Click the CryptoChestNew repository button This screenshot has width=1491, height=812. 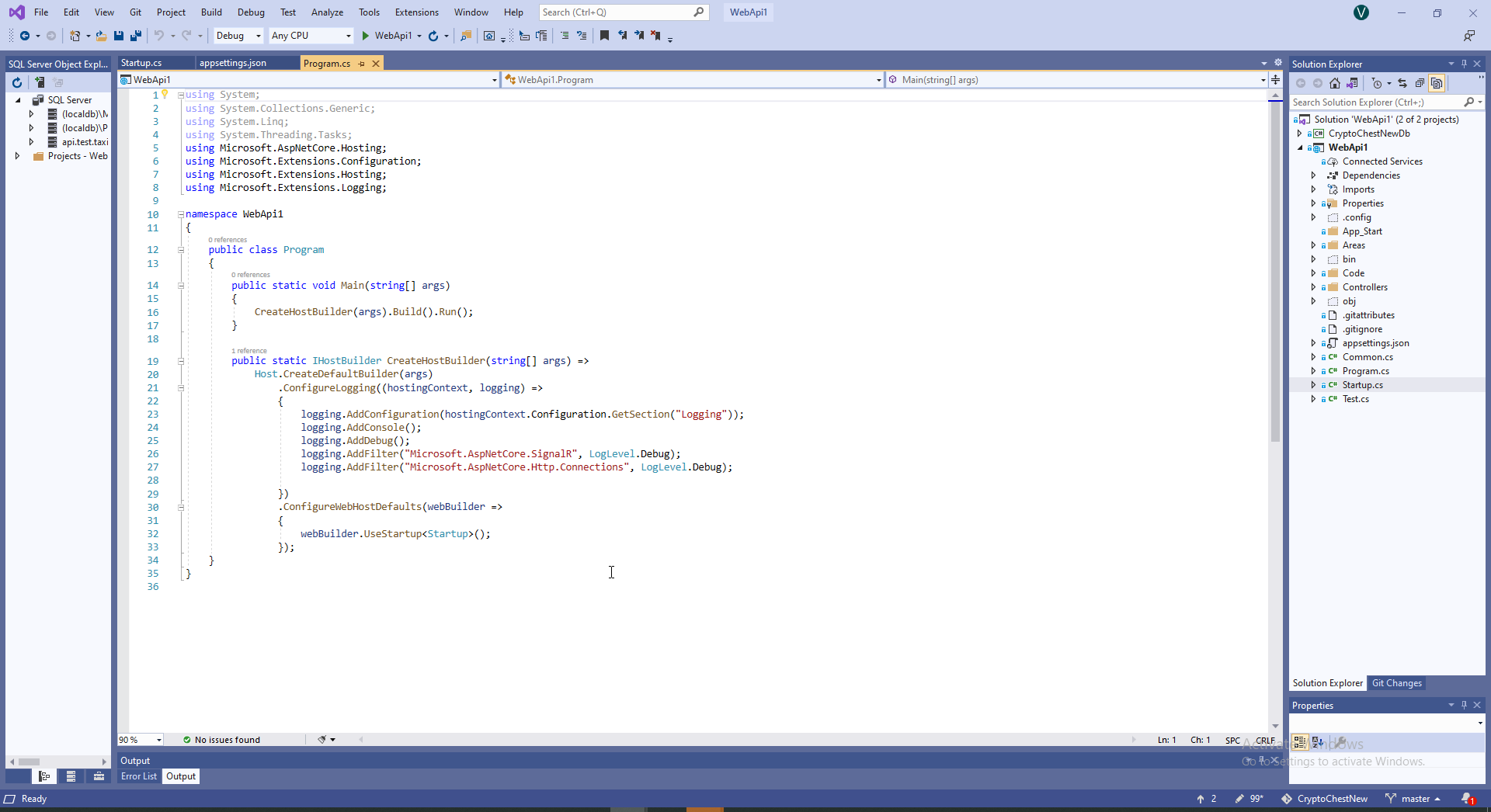click(x=1325, y=799)
